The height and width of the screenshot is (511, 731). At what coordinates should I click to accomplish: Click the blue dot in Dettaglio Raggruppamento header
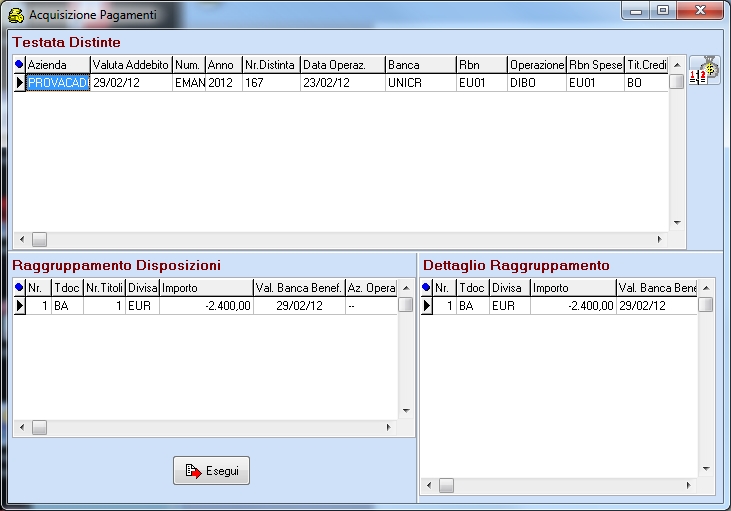point(426,287)
